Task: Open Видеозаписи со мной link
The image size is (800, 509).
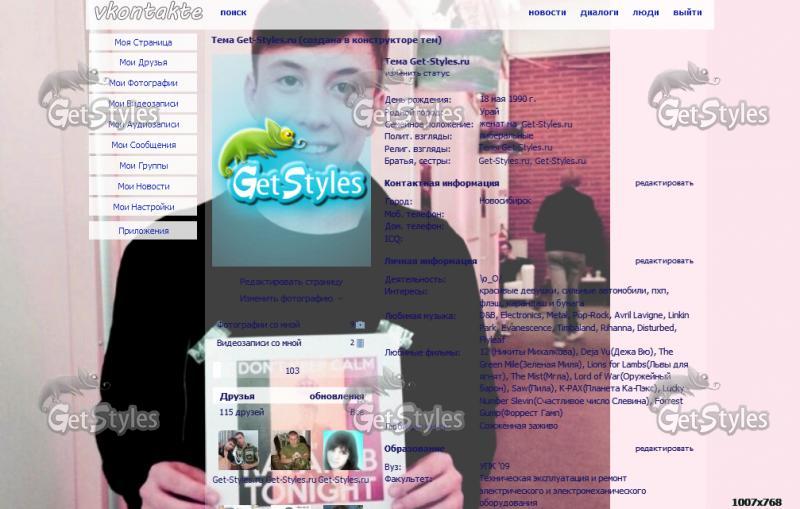Action: tap(259, 343)
